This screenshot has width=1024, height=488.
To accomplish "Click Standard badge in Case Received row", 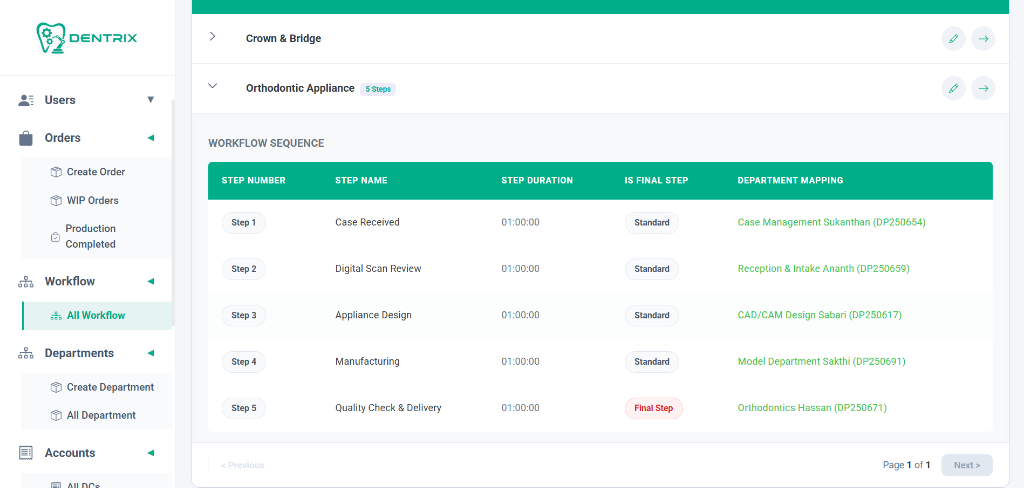I will [652, 223].
